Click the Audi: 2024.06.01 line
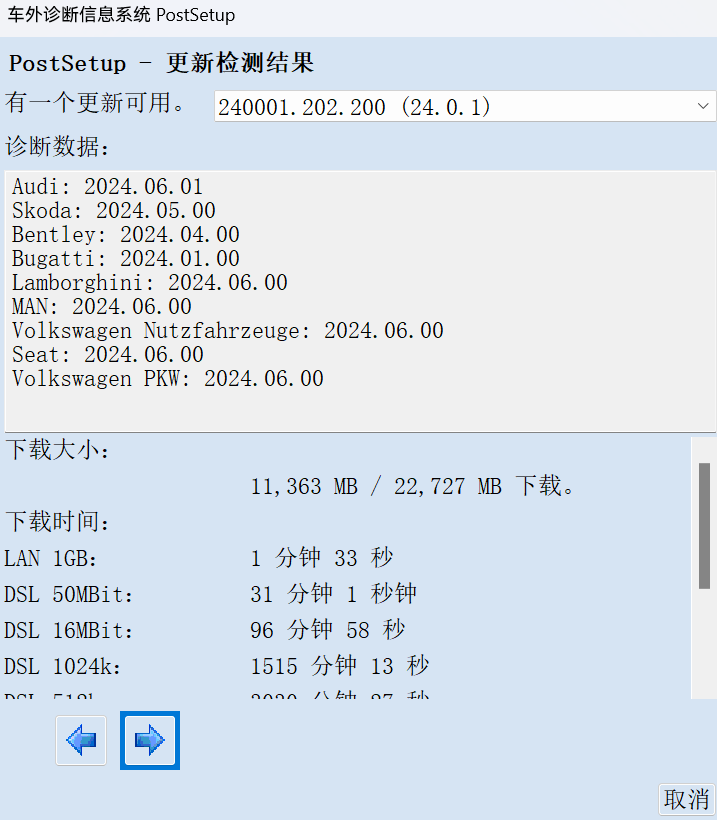The image size is (717, 820). [x=107, y=187]
